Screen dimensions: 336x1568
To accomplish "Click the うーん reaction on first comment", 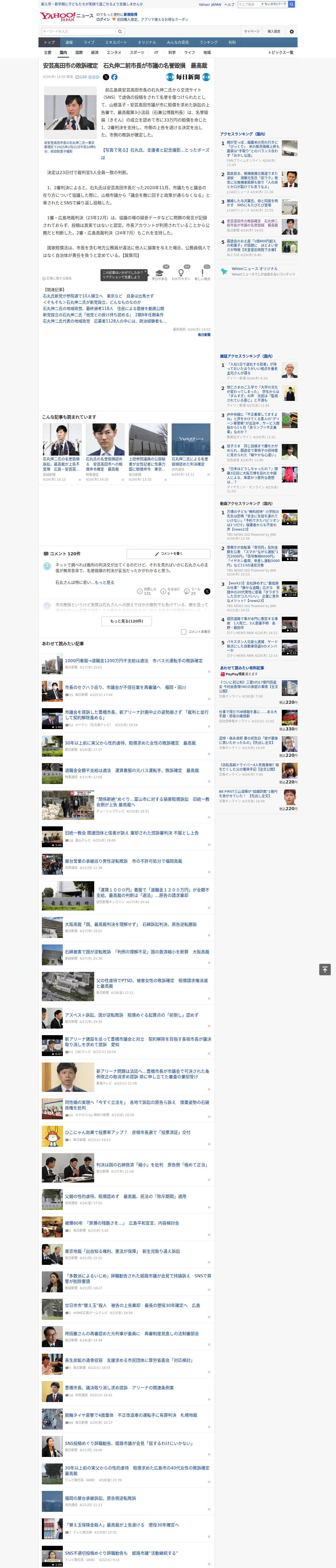I will coord(193,591).
